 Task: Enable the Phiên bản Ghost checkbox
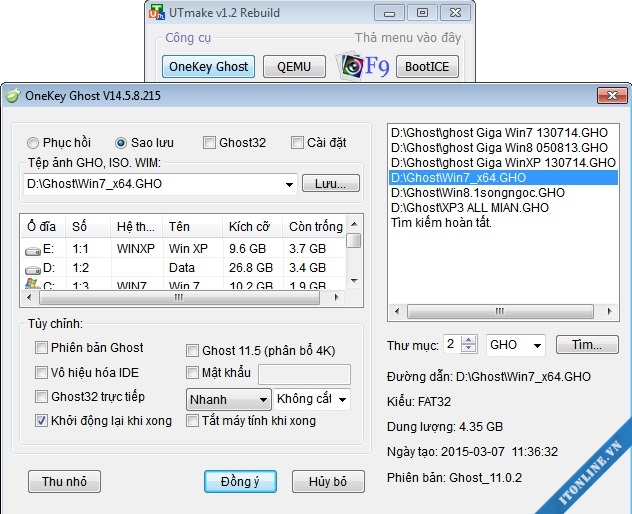click(41, 348)
